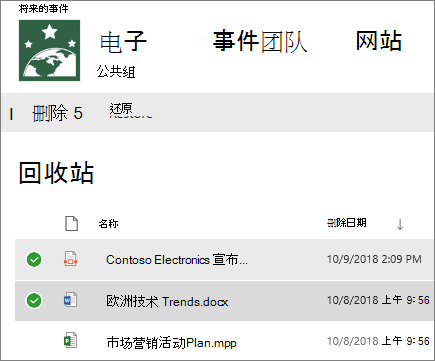Click the 回收站 page heading
435x361 pixels.
pos(56,173)
